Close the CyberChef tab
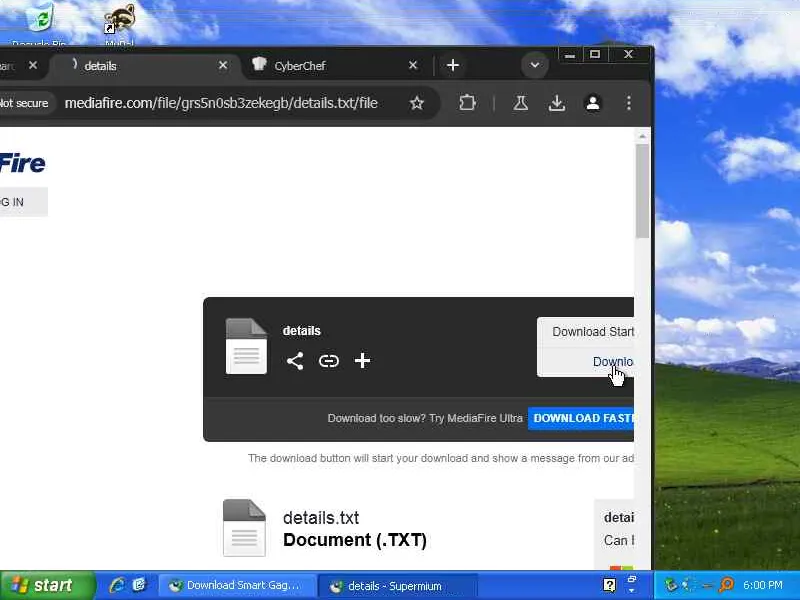The image size is (800, 600). (x=413, y=65)
